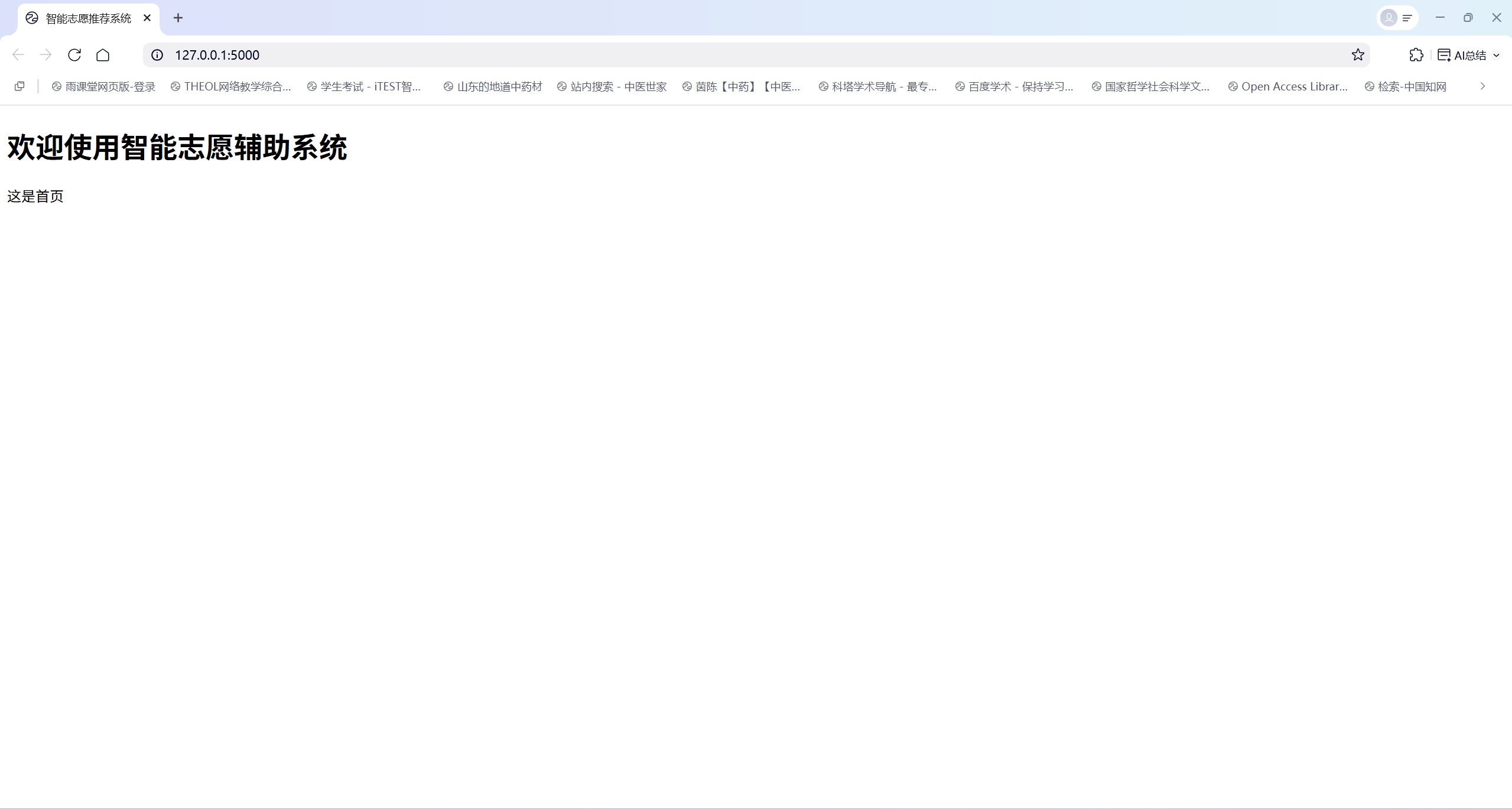
Task: Expand the AI总结 dropdown arrow
Action: (x=1497, y=56)
